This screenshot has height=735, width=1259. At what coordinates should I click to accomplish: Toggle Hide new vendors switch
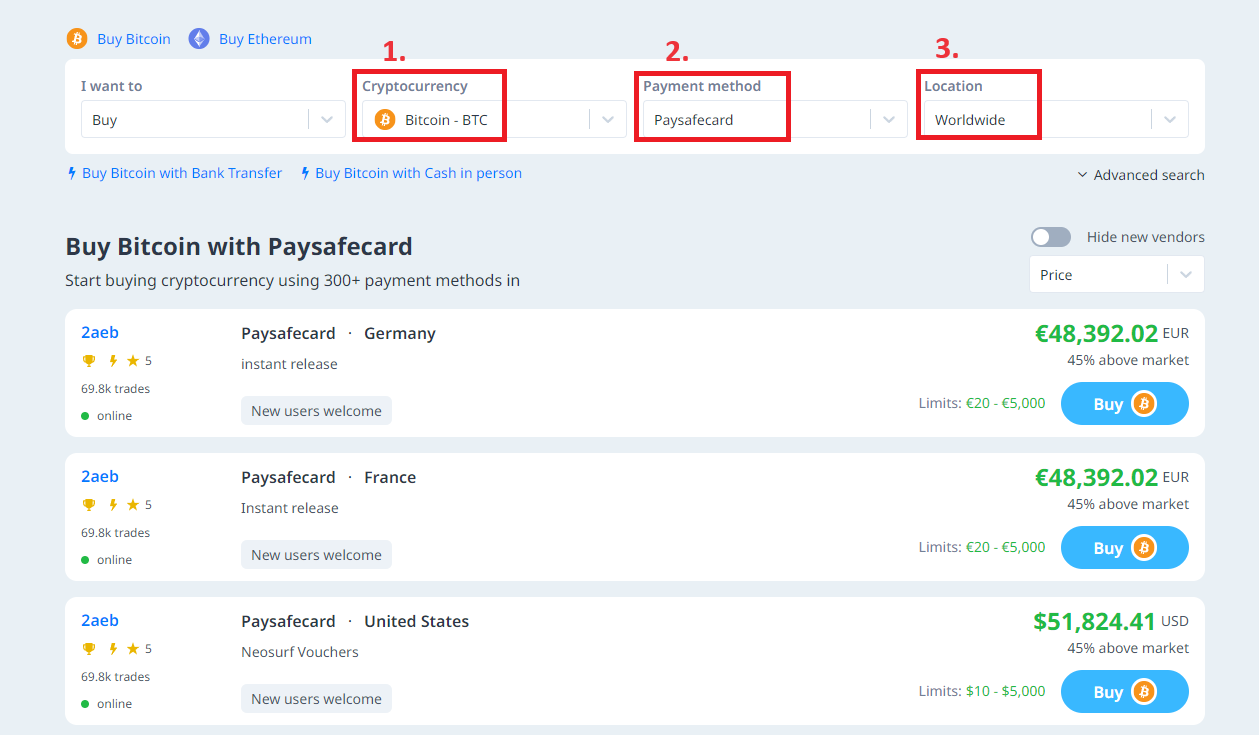(1051, 237)
